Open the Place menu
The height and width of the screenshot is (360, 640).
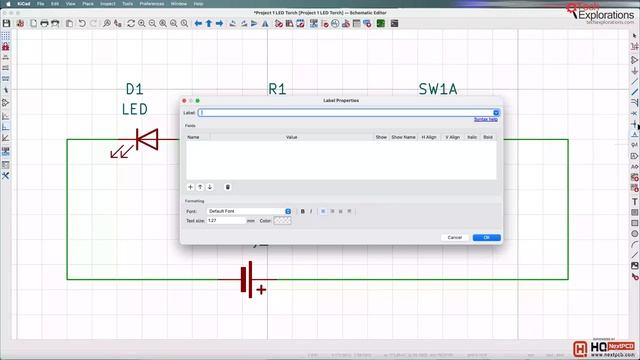[88, 4]
